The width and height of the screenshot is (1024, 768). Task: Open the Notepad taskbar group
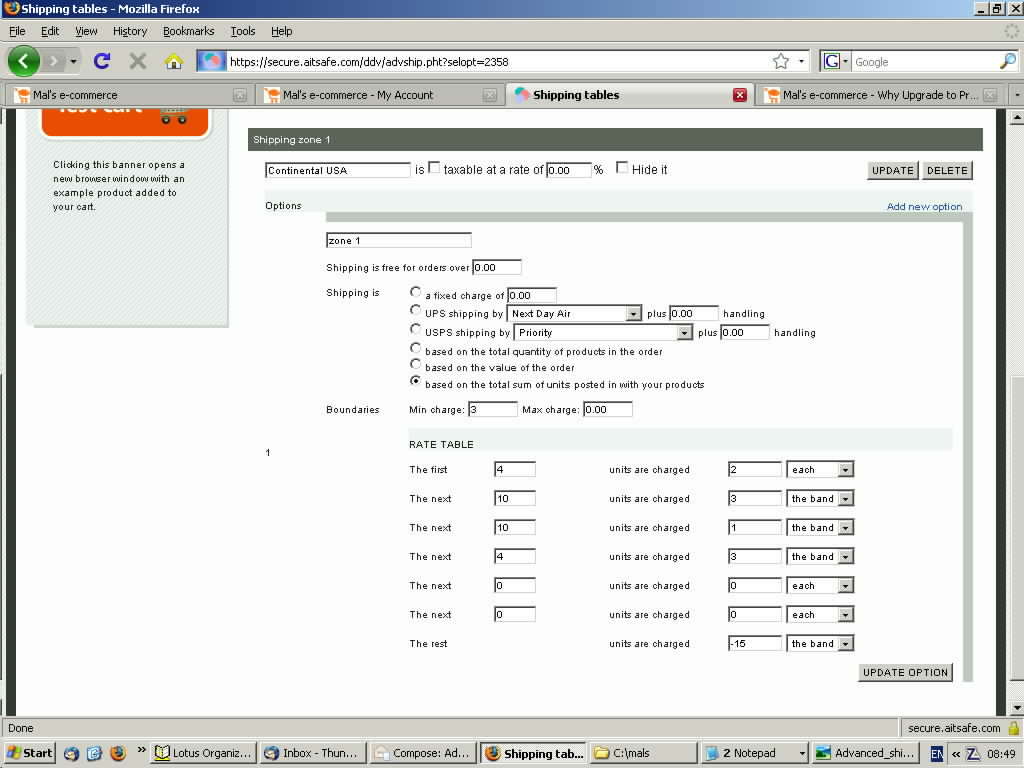[x=754, y=753]
